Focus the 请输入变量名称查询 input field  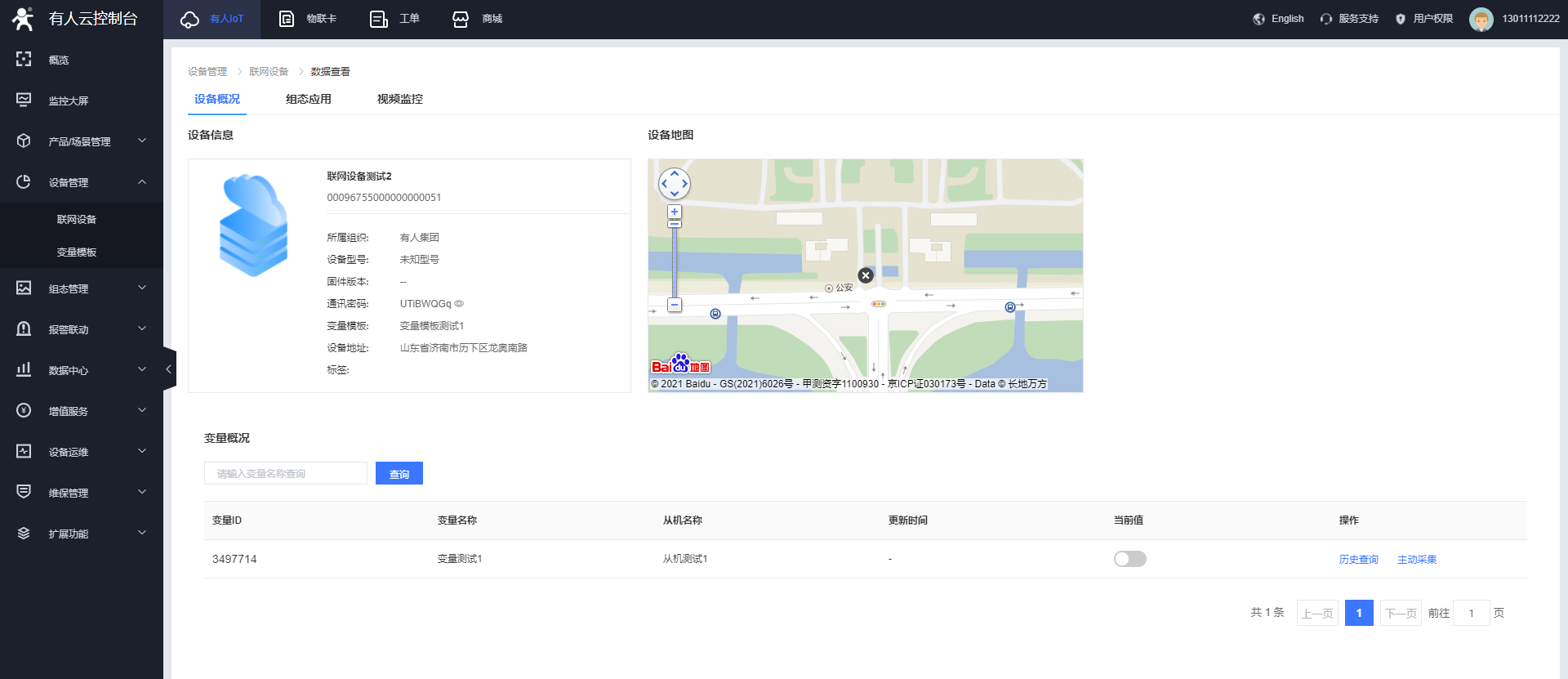(285, 474)
